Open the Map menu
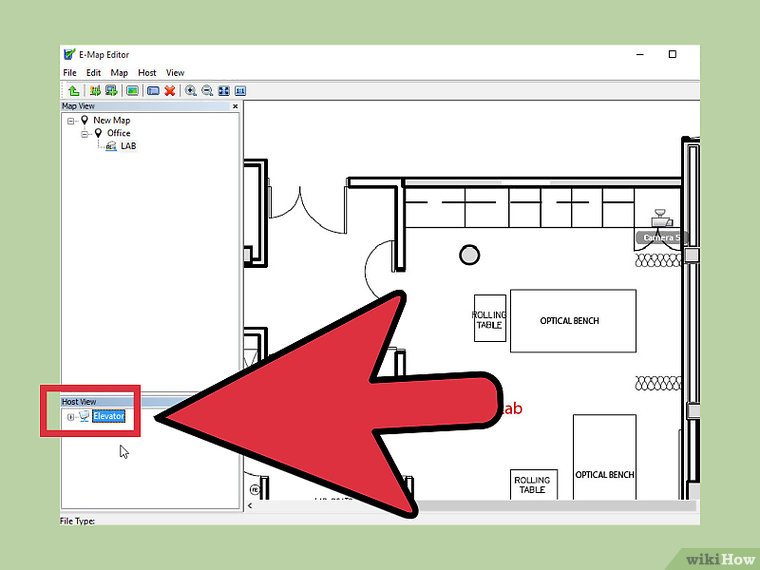Viewport: 760px width, 570px height. click(119, 73)
